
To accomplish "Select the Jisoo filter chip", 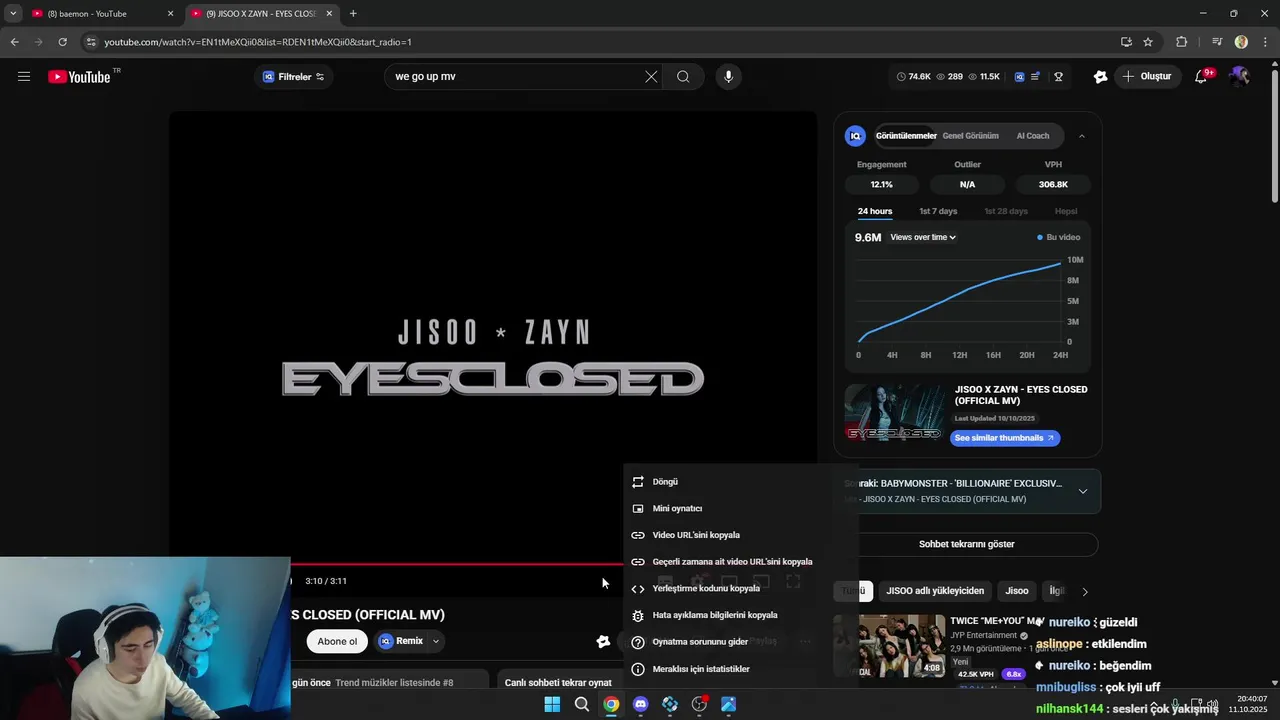I will 1017,591.
